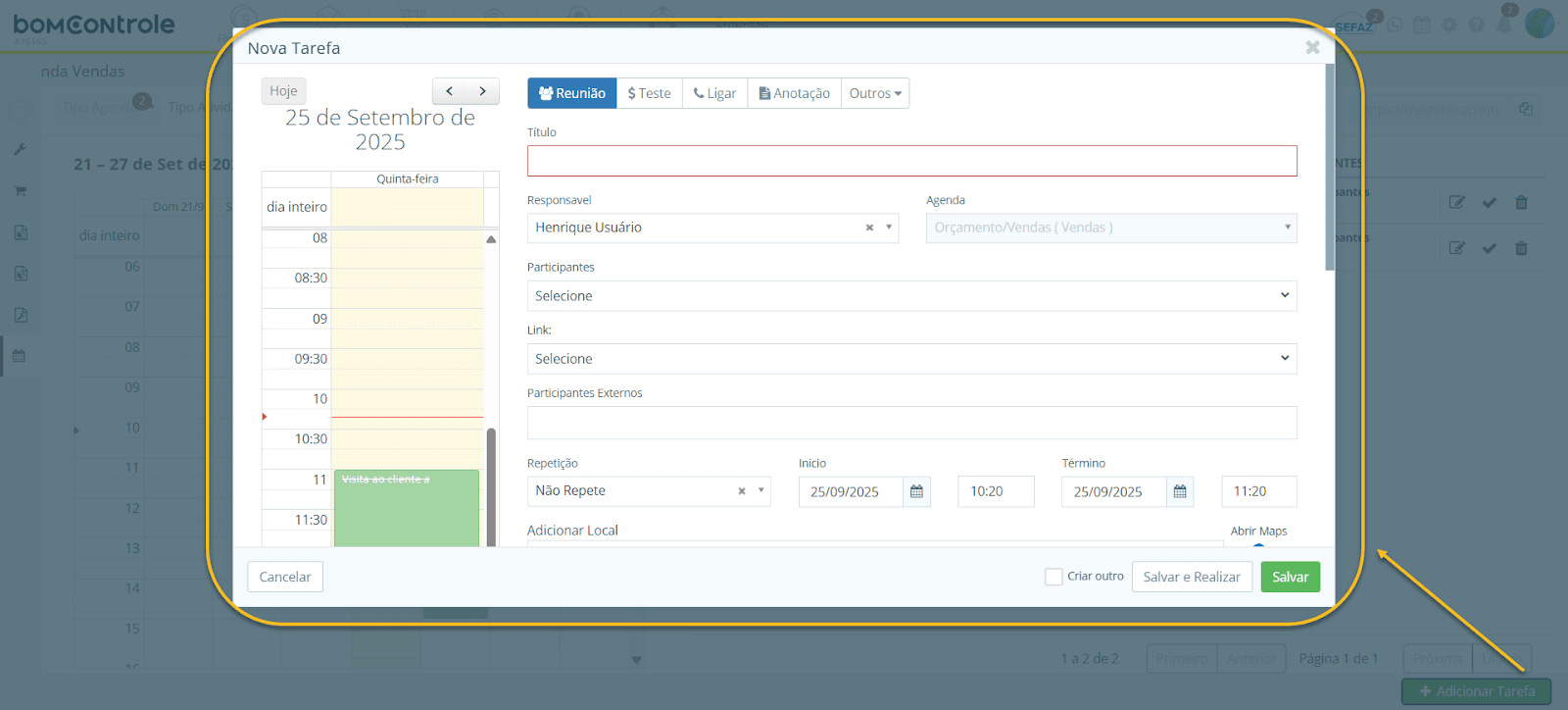Open the Visita ao cliente event
1568x710 pixels.
click(407, 508)
